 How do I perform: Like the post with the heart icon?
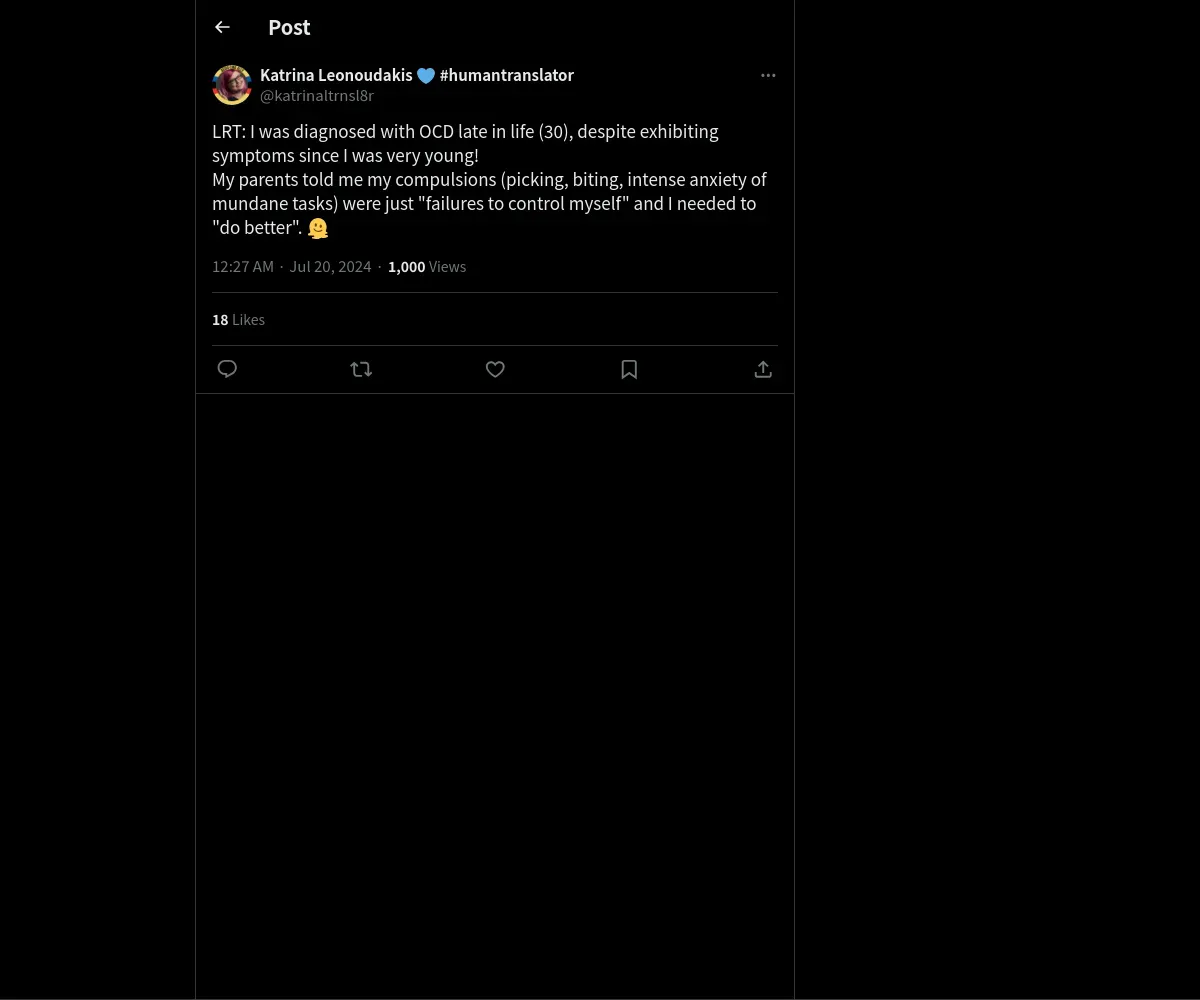pos(495,369)
